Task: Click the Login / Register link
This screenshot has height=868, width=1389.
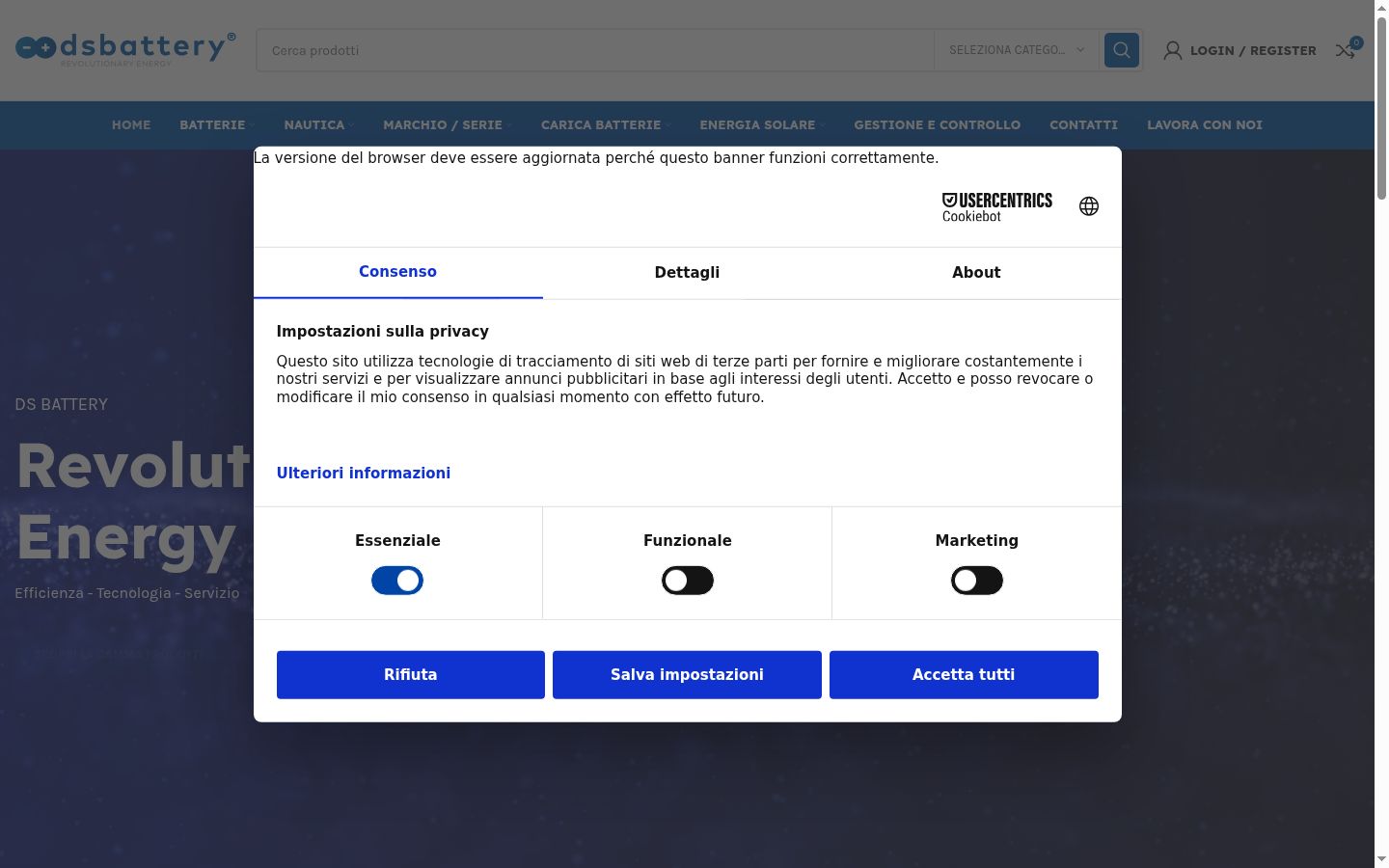Action: tap(1253, 50)
